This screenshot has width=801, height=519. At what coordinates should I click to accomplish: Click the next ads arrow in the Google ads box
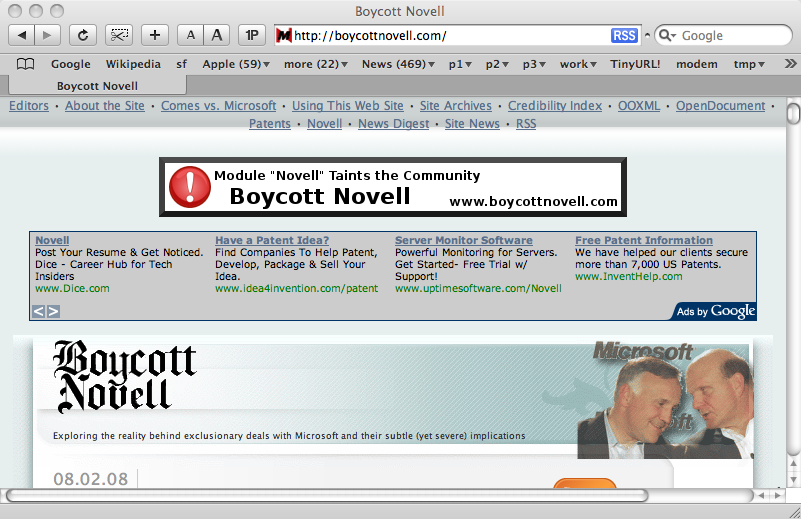point(53,311)
